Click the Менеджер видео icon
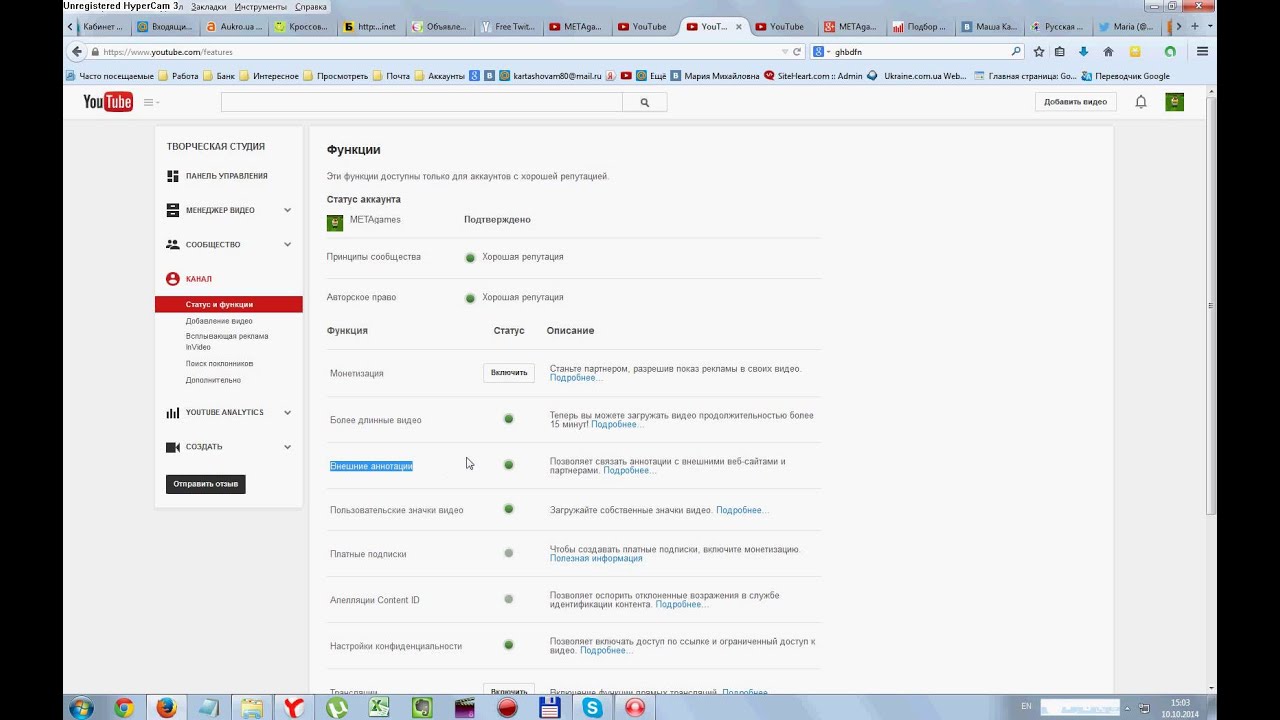The width and height of the screenshot is (1280, 720). 172,210
